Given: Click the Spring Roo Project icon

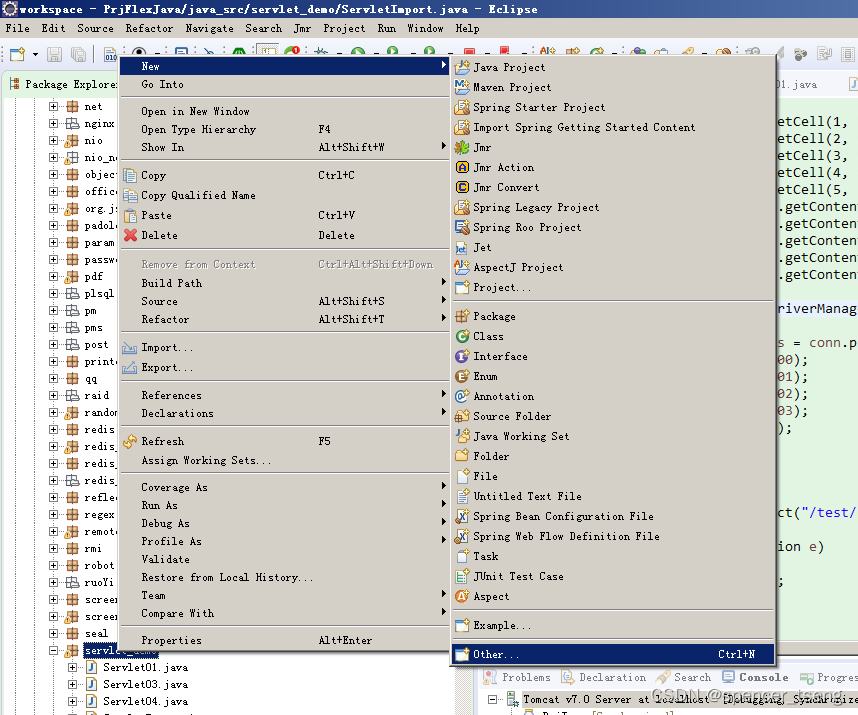Looking at the screenshot, I should (462, 227).
